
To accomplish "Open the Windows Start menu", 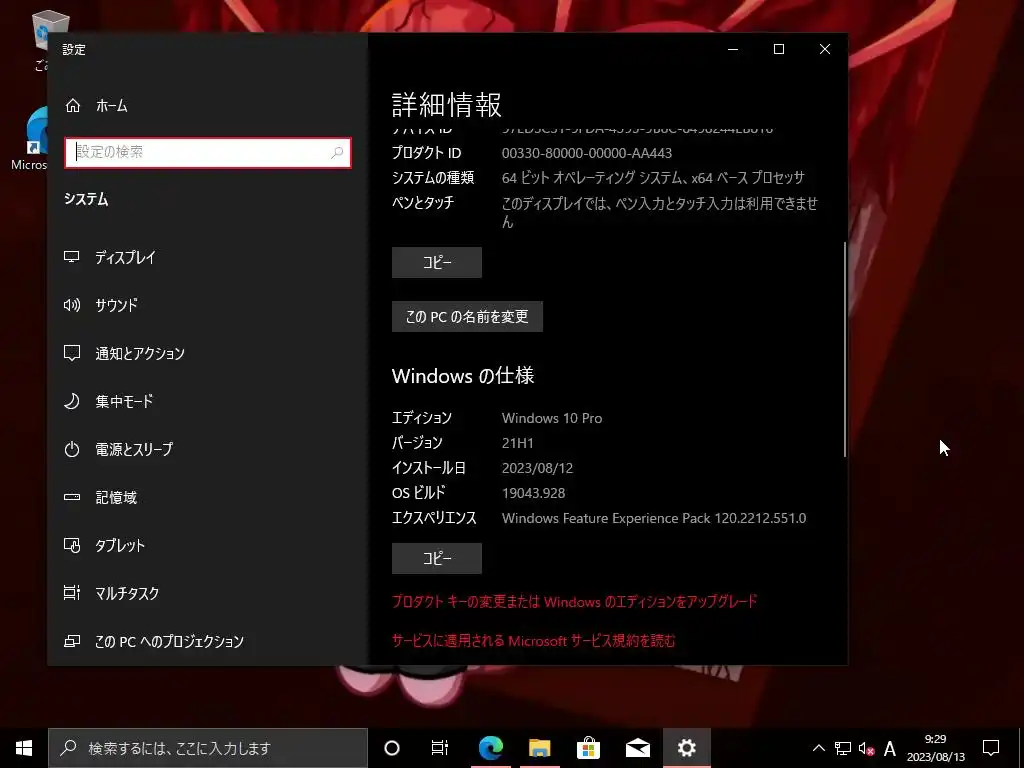I will point(24,748).
